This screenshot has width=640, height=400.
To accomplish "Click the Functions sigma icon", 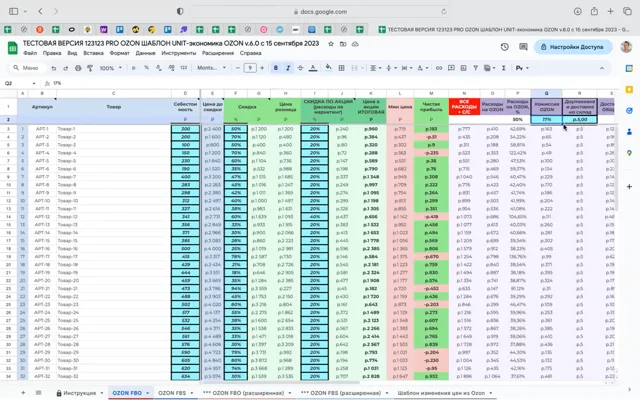I will click(504, 68).
